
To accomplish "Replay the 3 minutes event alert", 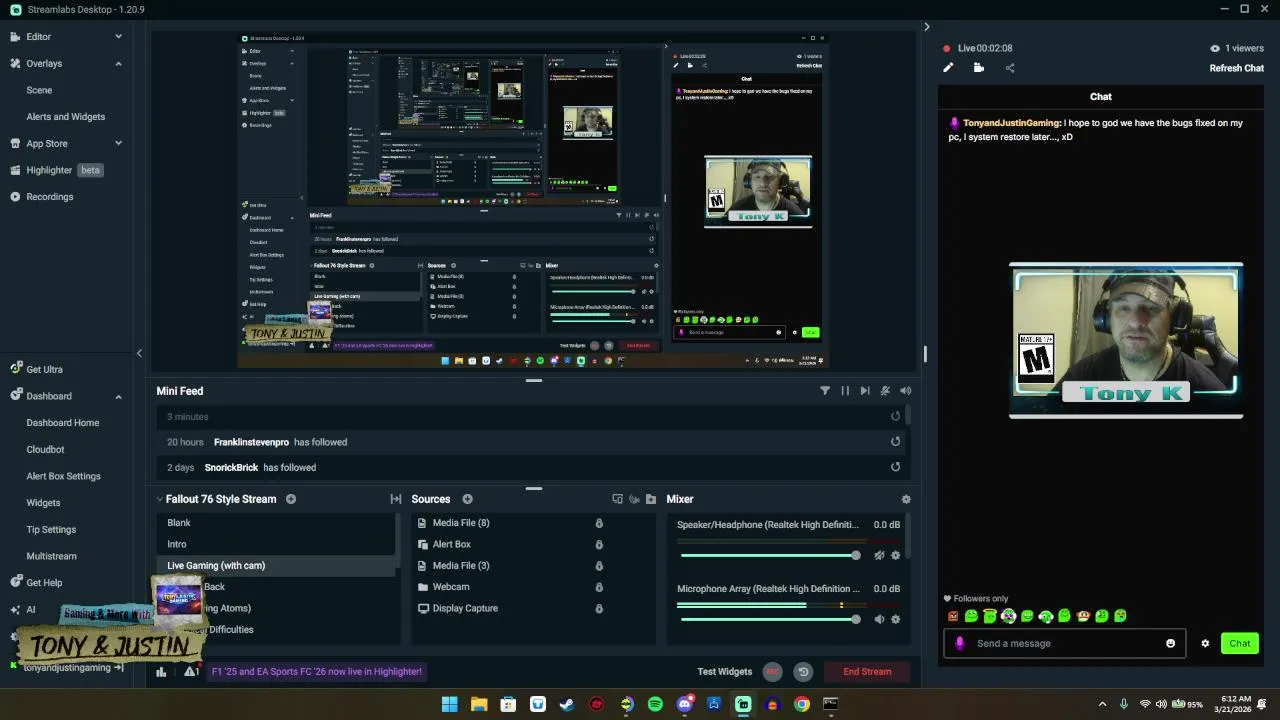I will coord(895,417).
